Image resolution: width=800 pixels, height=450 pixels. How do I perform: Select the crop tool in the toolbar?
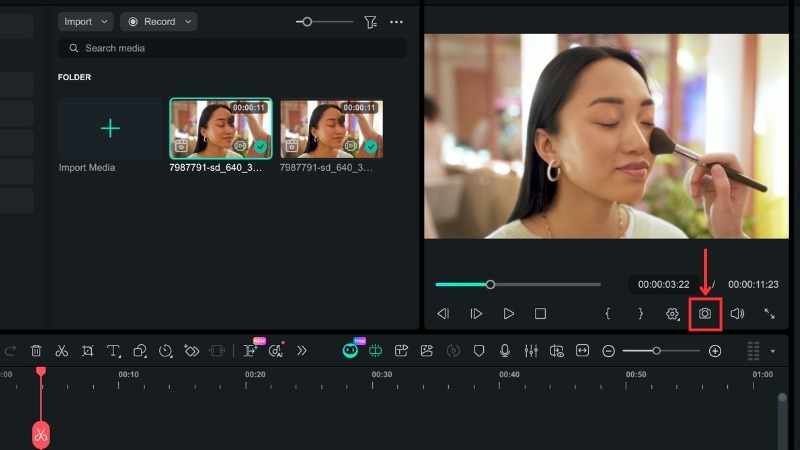click(88, 351)
